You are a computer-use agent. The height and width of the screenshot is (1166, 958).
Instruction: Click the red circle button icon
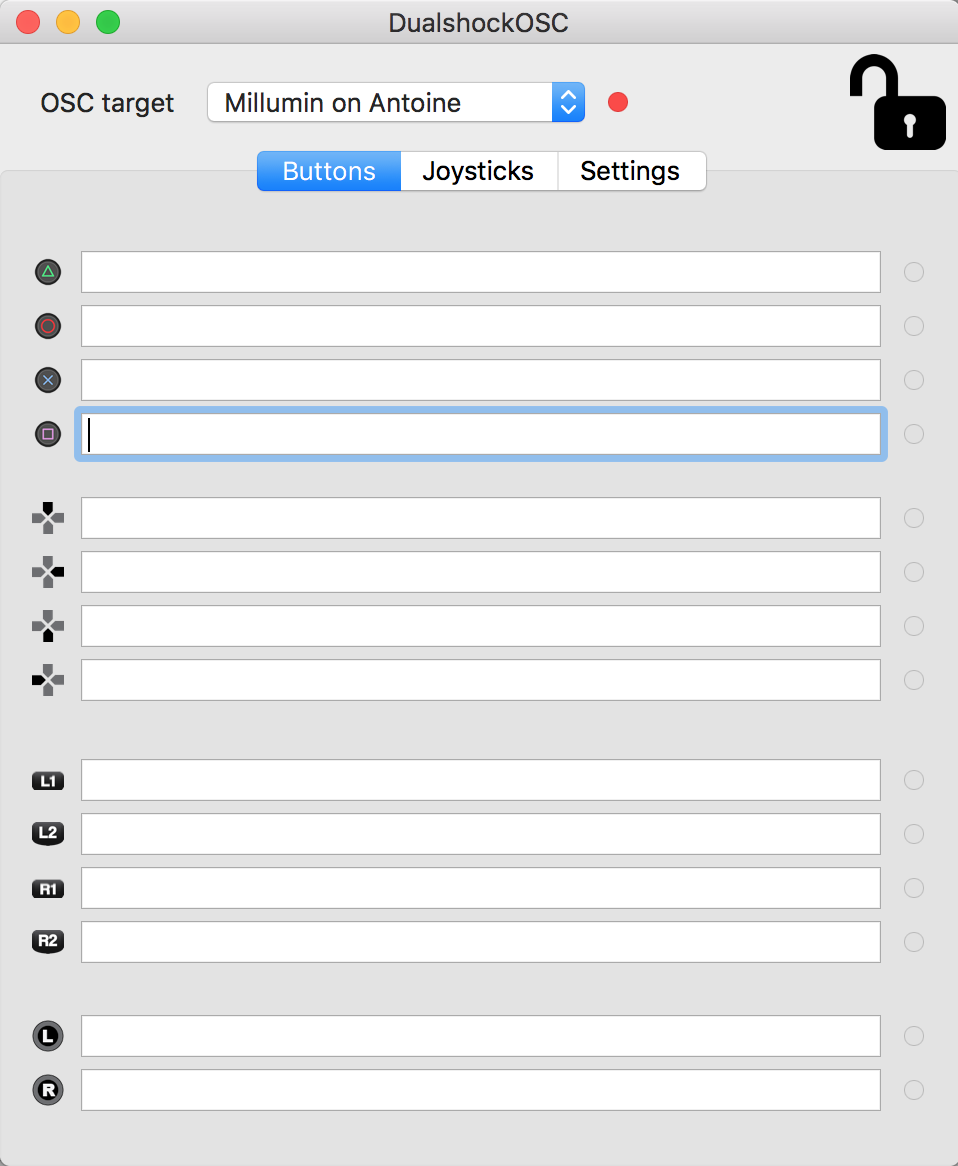coord(48,326)
